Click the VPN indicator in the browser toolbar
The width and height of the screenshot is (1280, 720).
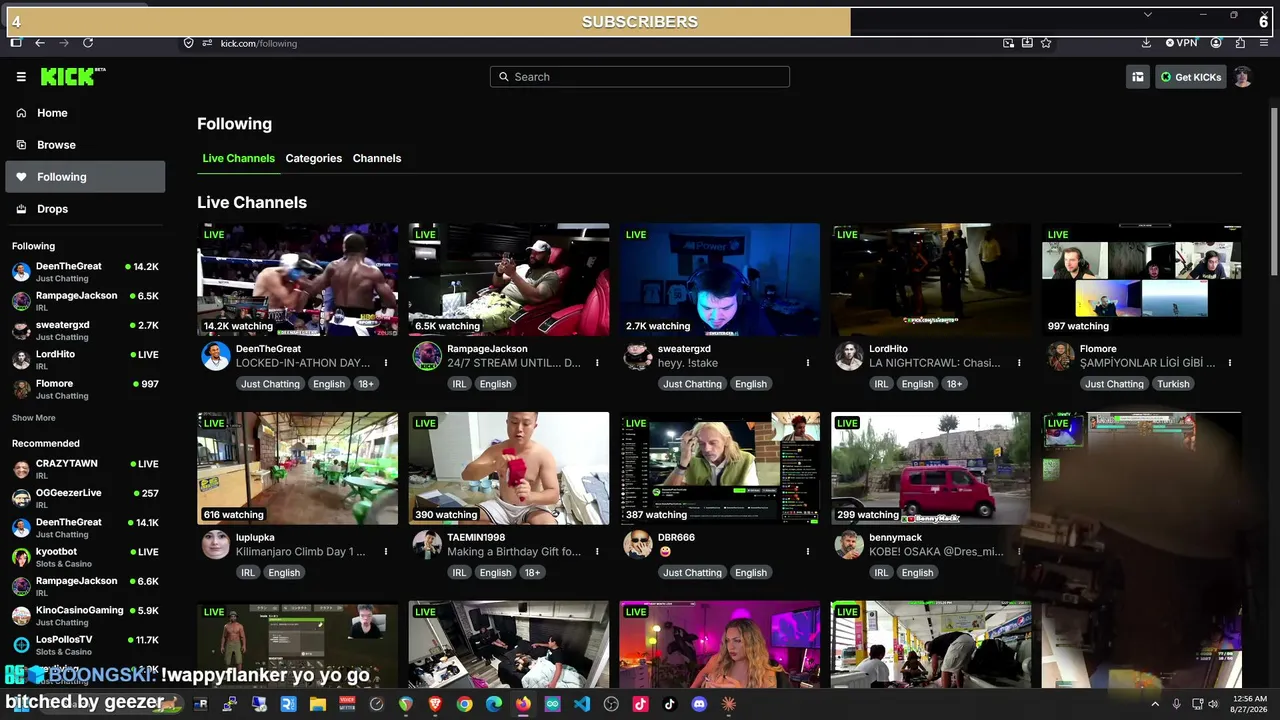coord(1181,43)
